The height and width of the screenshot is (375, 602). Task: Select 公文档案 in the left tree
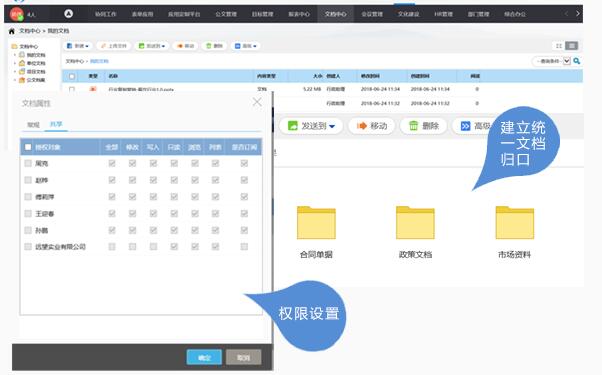click(x=36, y=80)
